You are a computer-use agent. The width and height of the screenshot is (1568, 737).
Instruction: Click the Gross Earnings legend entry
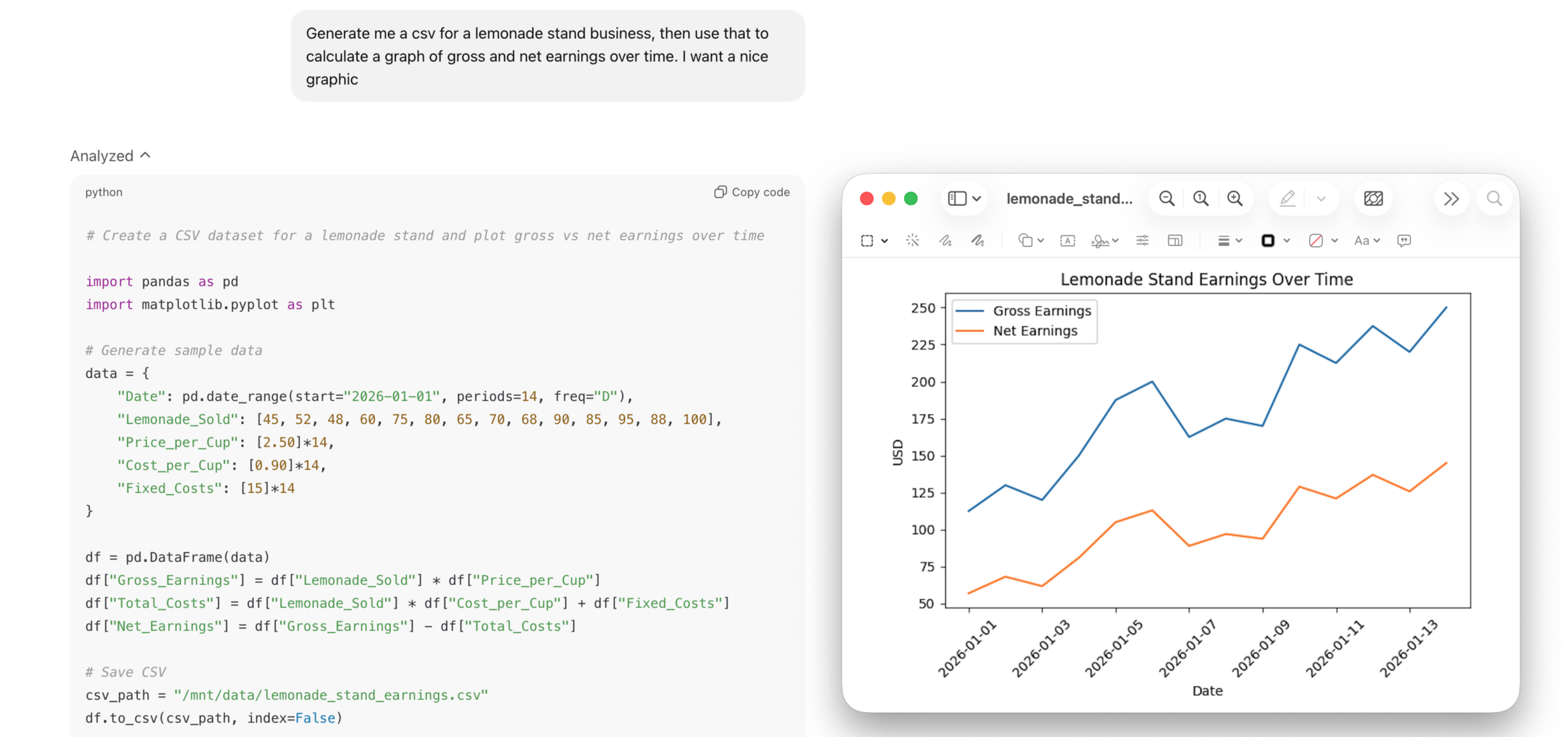[x=1024, y=311]
